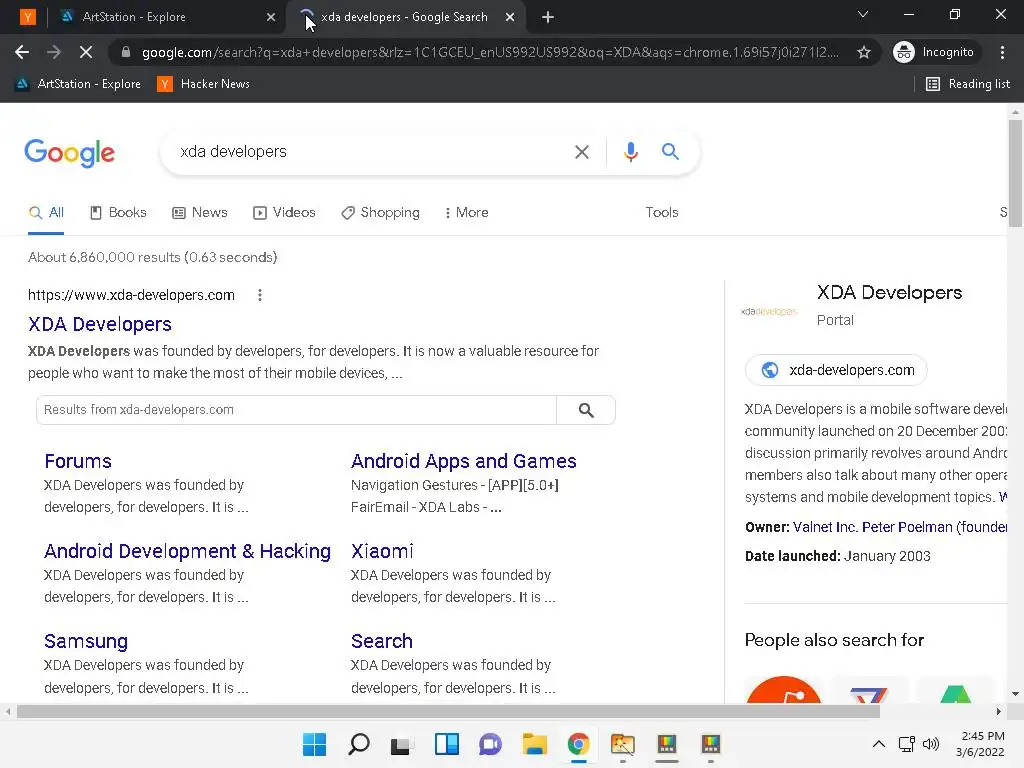
Task: Open the Reading list panel
Action: pyautogui.click(x=968, y=84)
